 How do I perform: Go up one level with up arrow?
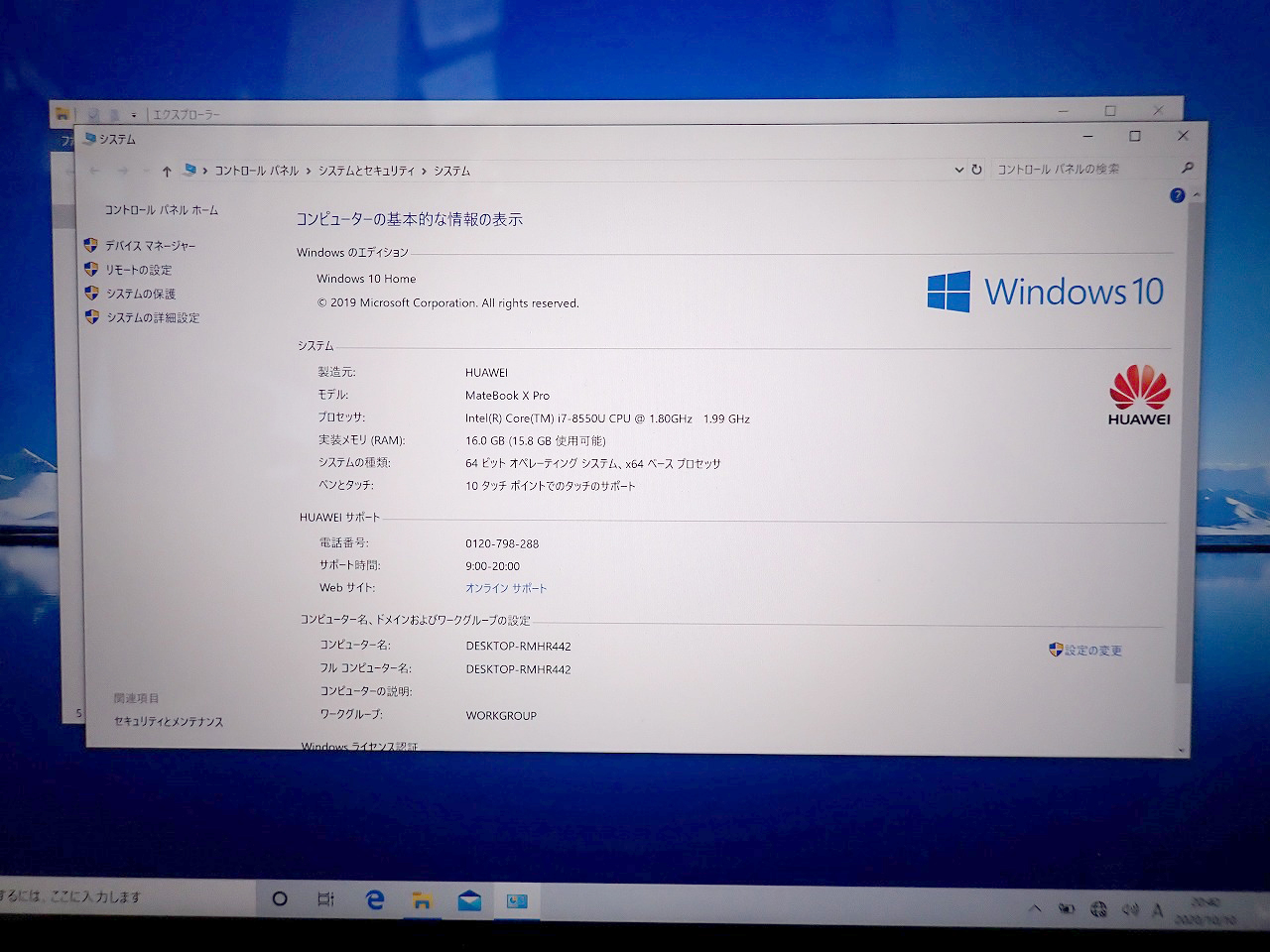click(167, 172)
